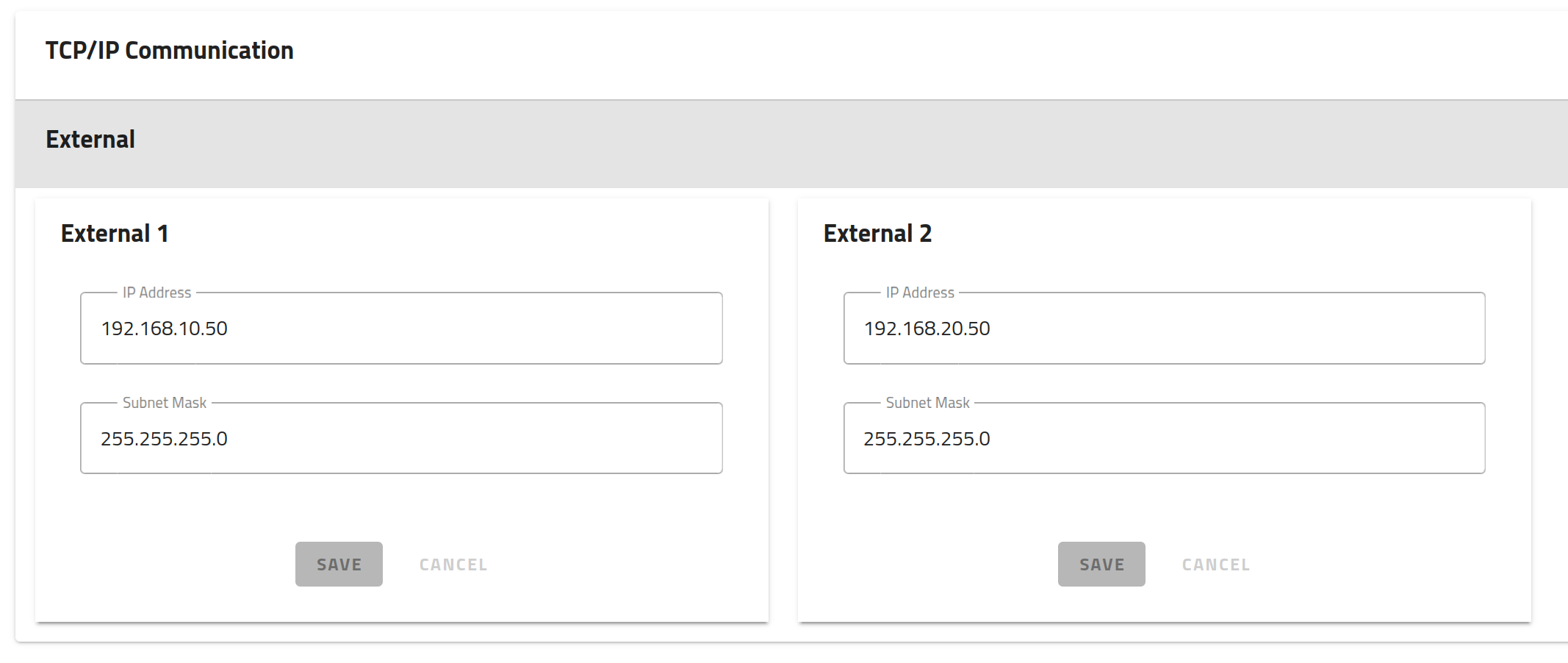
Task: Select the External 1 heading
Action: coord(115,234)
